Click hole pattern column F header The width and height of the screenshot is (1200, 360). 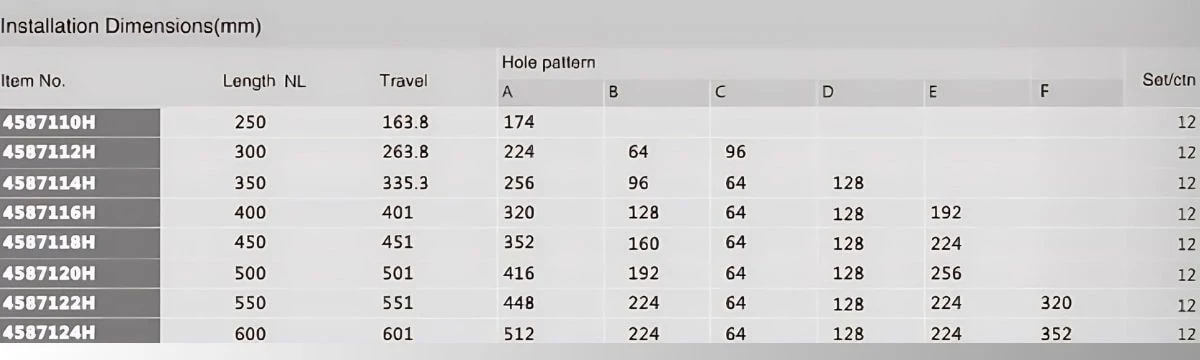click(1044, 91)
